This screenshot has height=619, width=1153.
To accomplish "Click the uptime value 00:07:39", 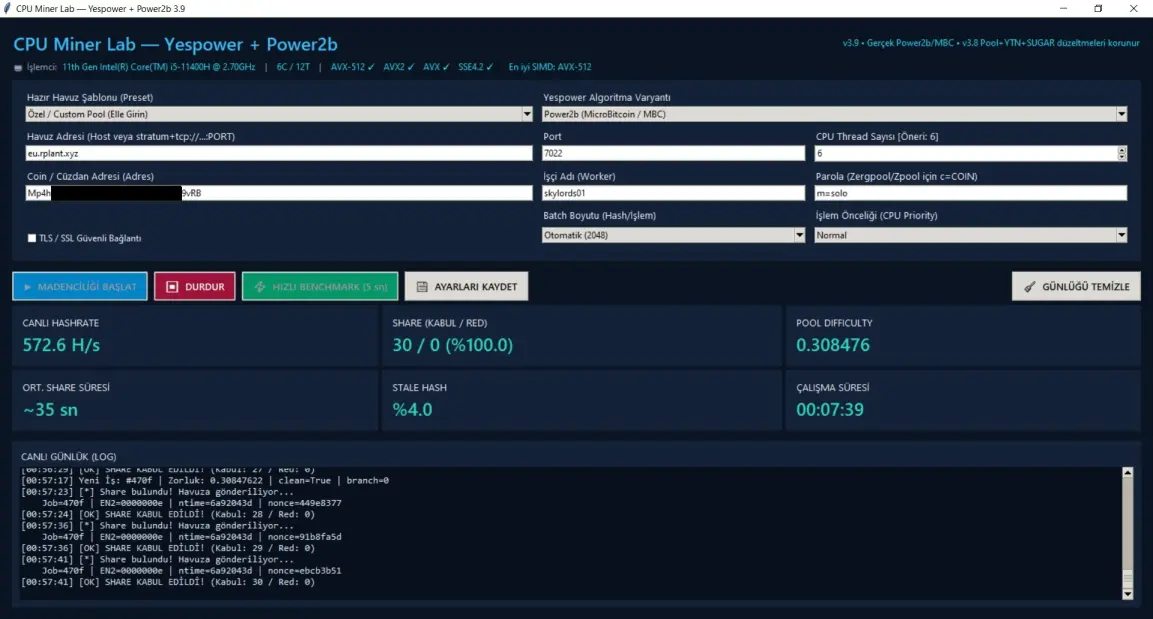I will coord(829,409).
